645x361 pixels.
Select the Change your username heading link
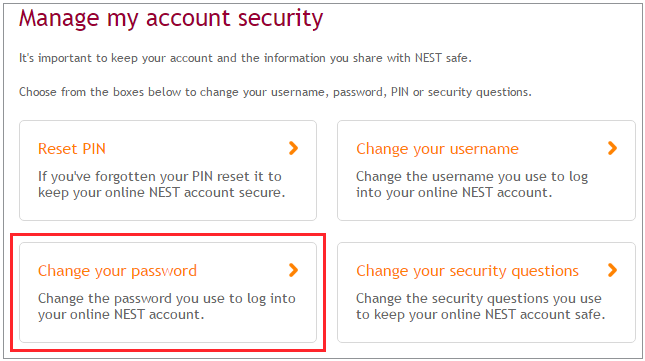point(437,149)
